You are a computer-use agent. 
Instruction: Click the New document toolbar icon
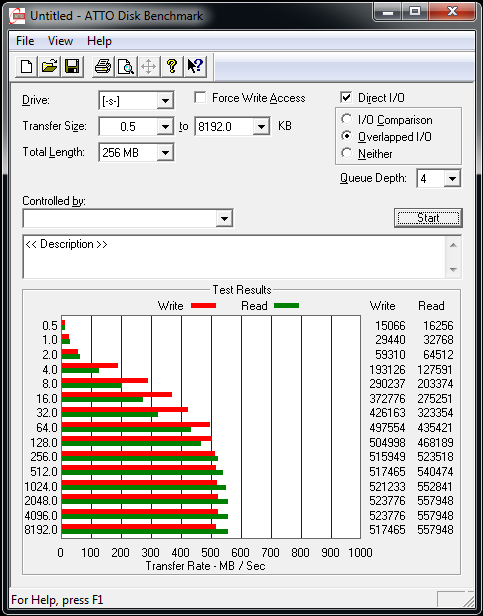pyautogui.click(x=26, y=66)
